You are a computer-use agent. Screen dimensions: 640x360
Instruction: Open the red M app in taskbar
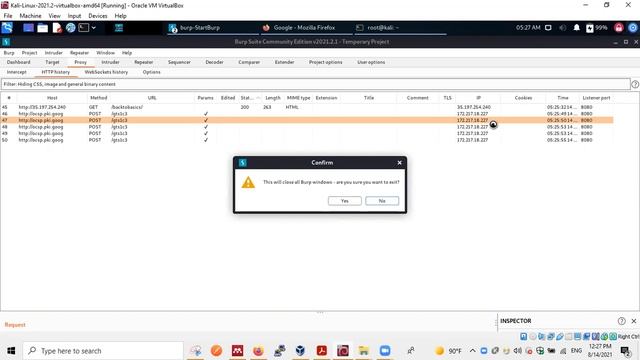[x=237, y=351]
